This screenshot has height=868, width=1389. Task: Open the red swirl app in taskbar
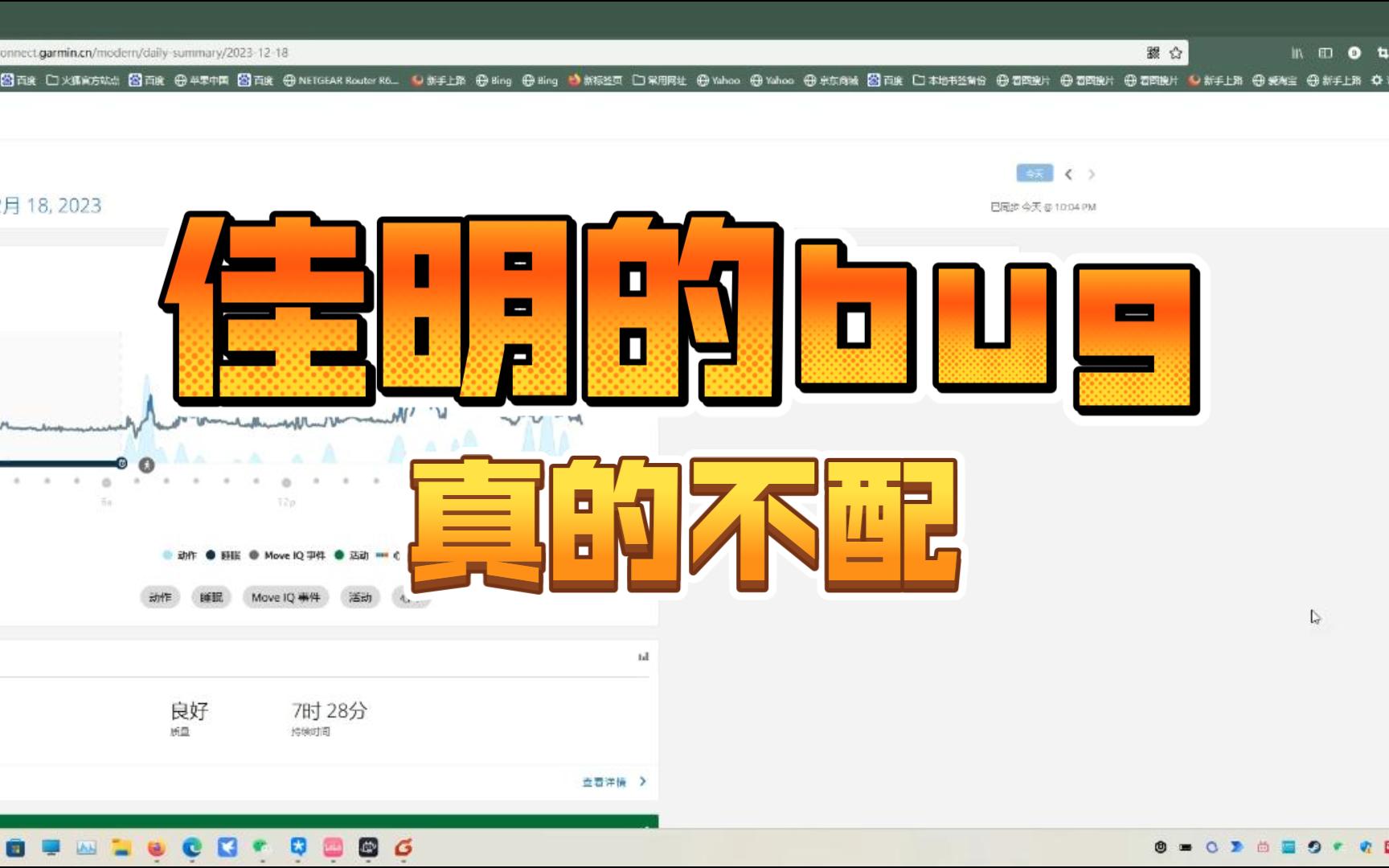404,847
